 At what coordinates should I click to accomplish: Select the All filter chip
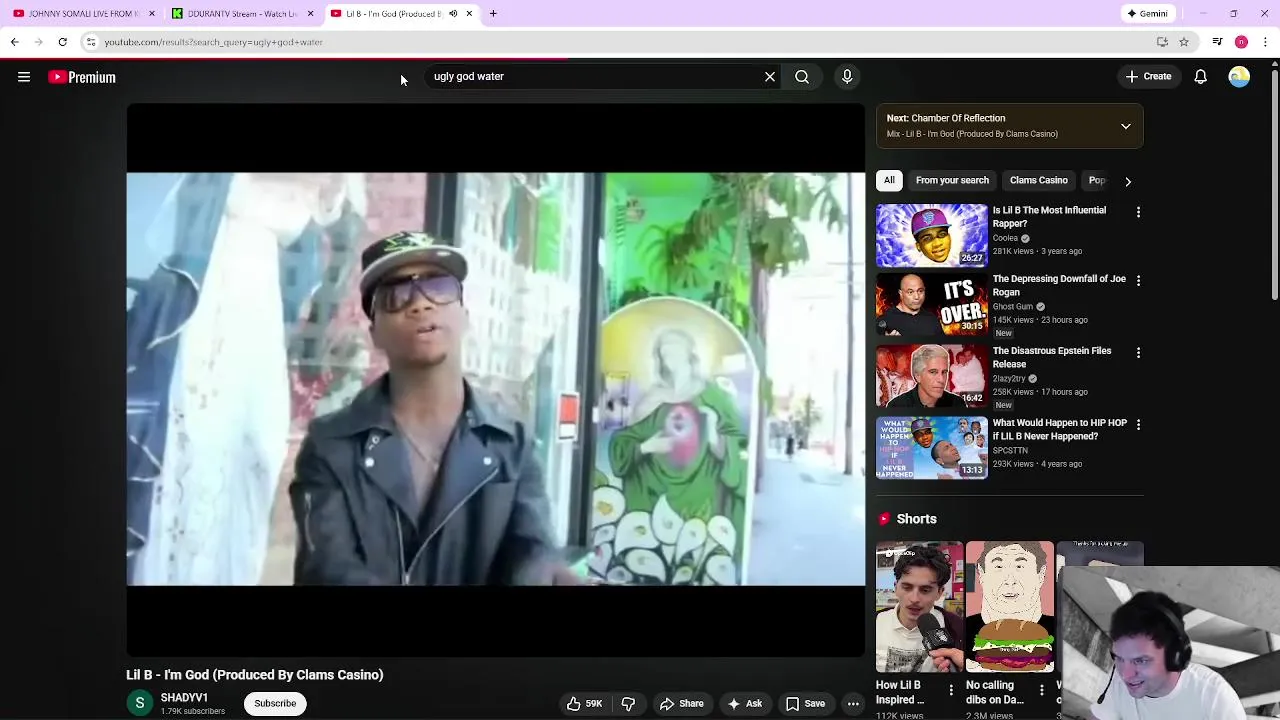[x=889, y=180]
